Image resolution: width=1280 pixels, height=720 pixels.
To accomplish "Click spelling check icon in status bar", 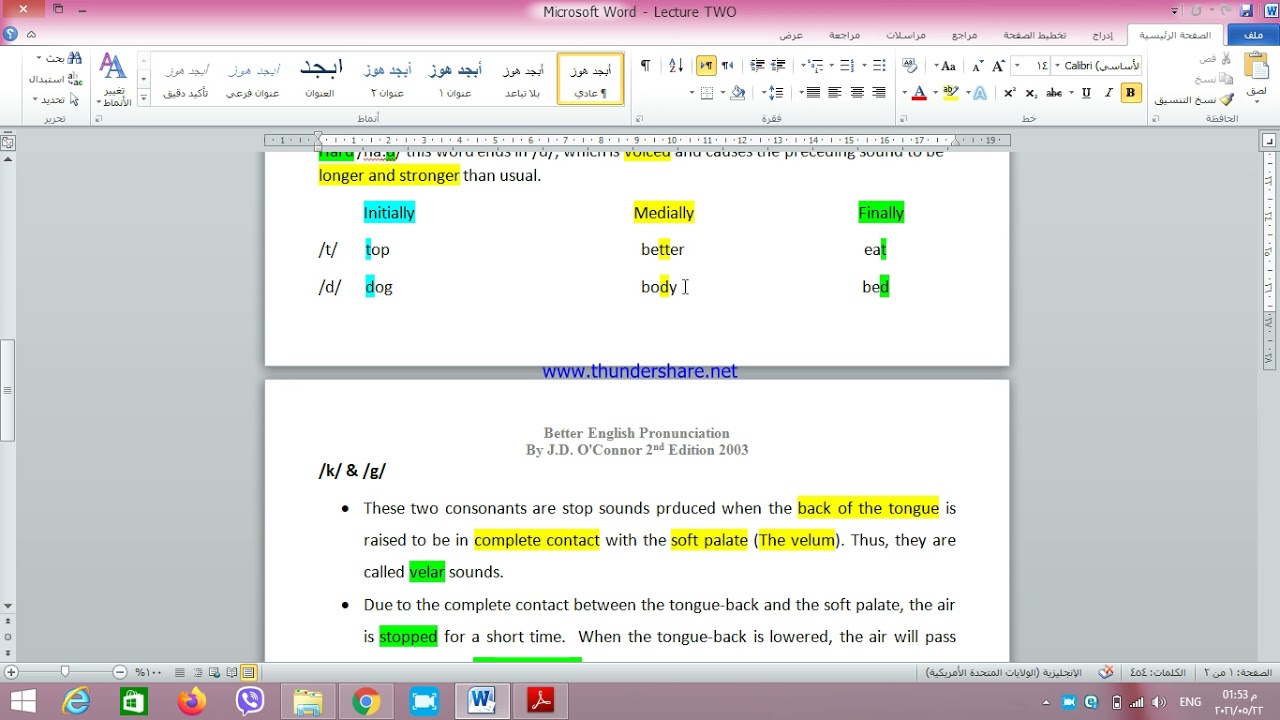I will point(1106,673).
